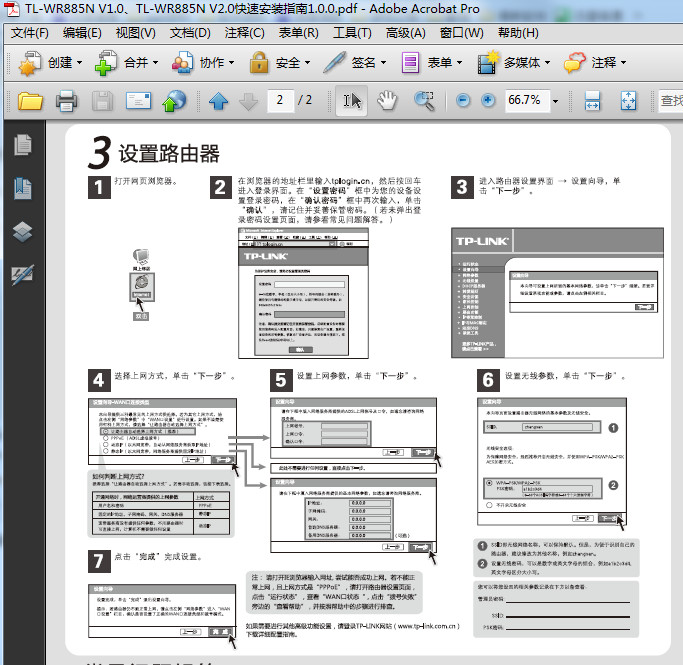Expand the 安全 security dropdown
The image size is (683, 665).
click(x=308, y=63)
